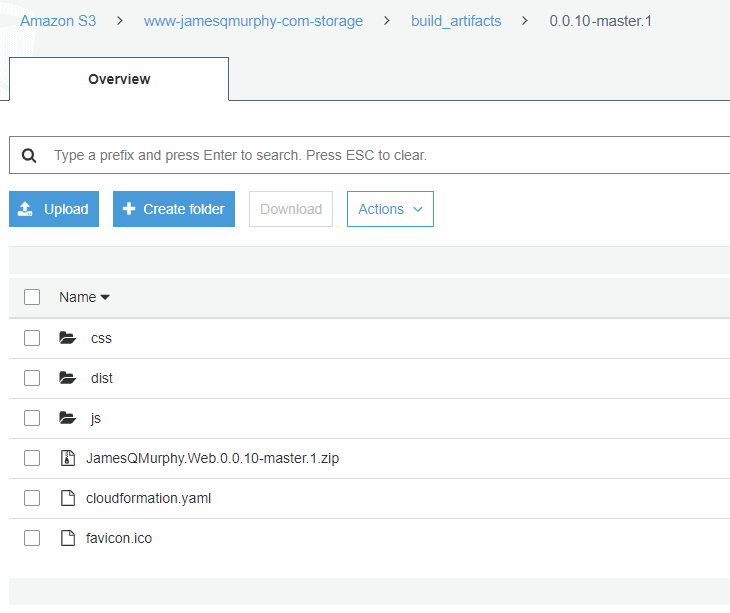
Task: Click the favicon.ico file icon
Action: 68,538
